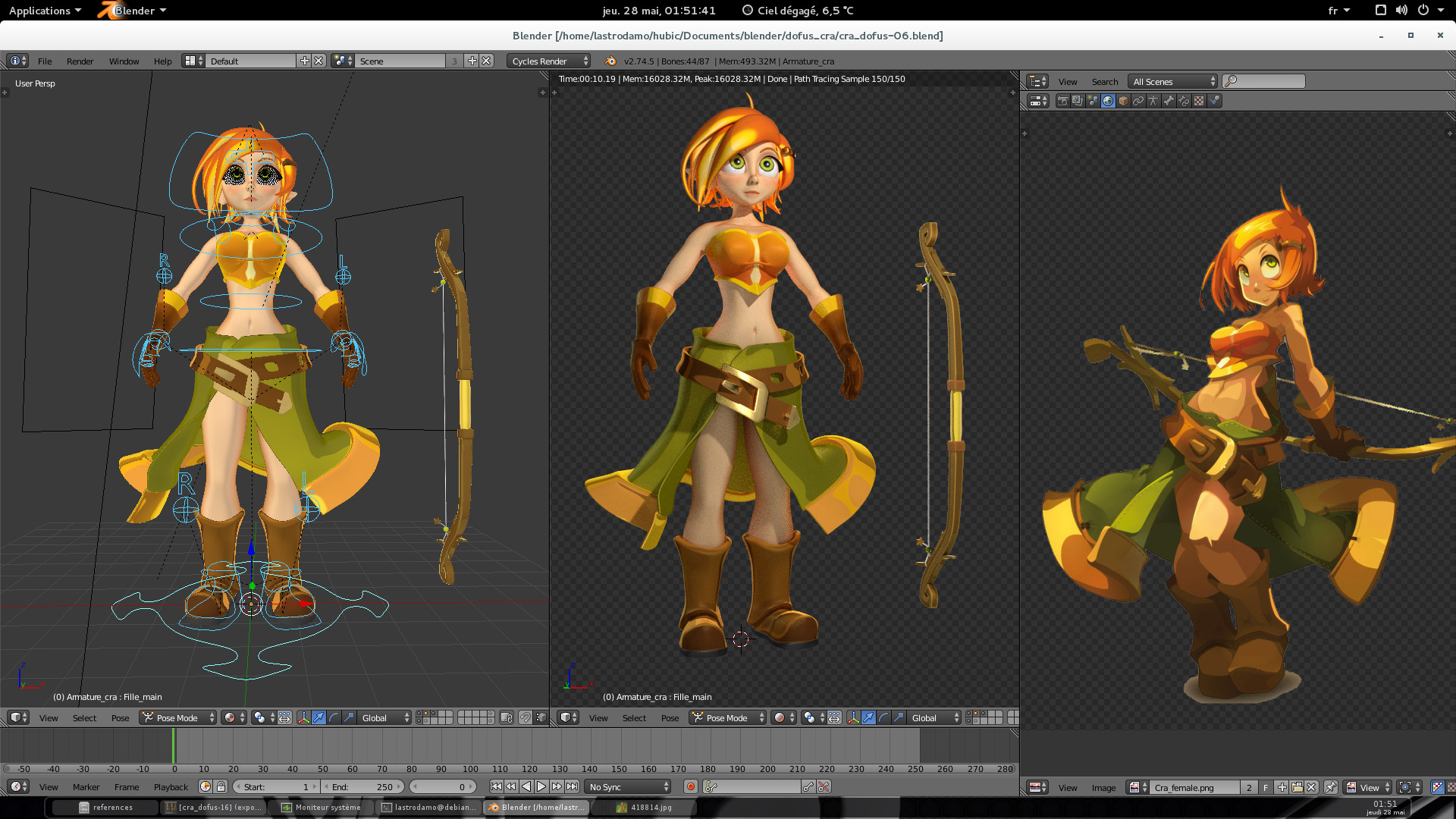The height and width of the screenshot is (819, 1456).
Task: Toggle lock camera and layers icon in left viewport
Action: point(507,717)
